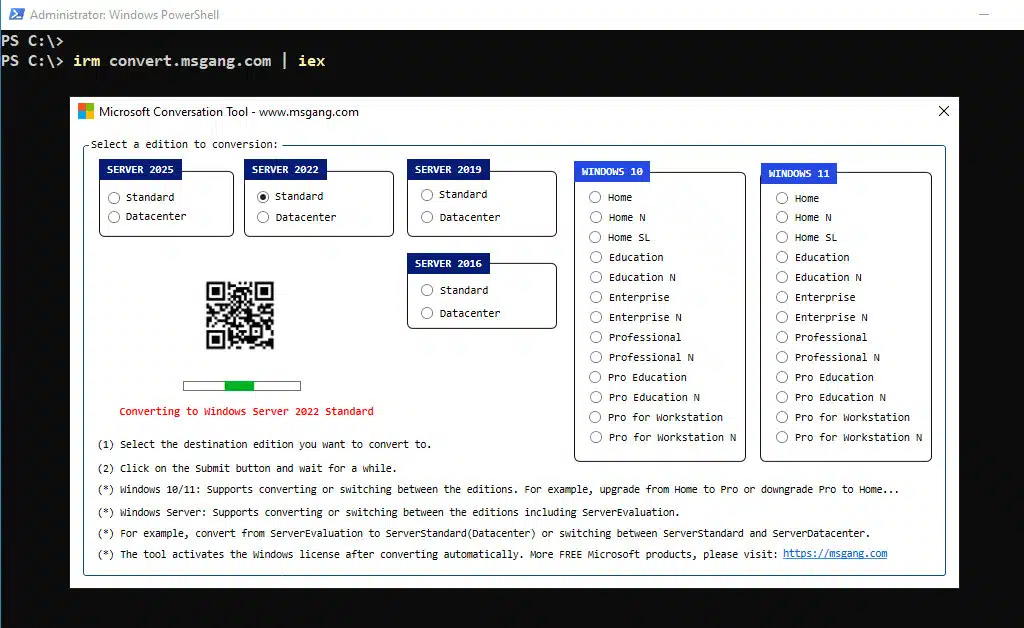This screenshot has height=628, width=1024.
Task: Close the Microsoft Conversation Tool dialog
Action: 943,112
